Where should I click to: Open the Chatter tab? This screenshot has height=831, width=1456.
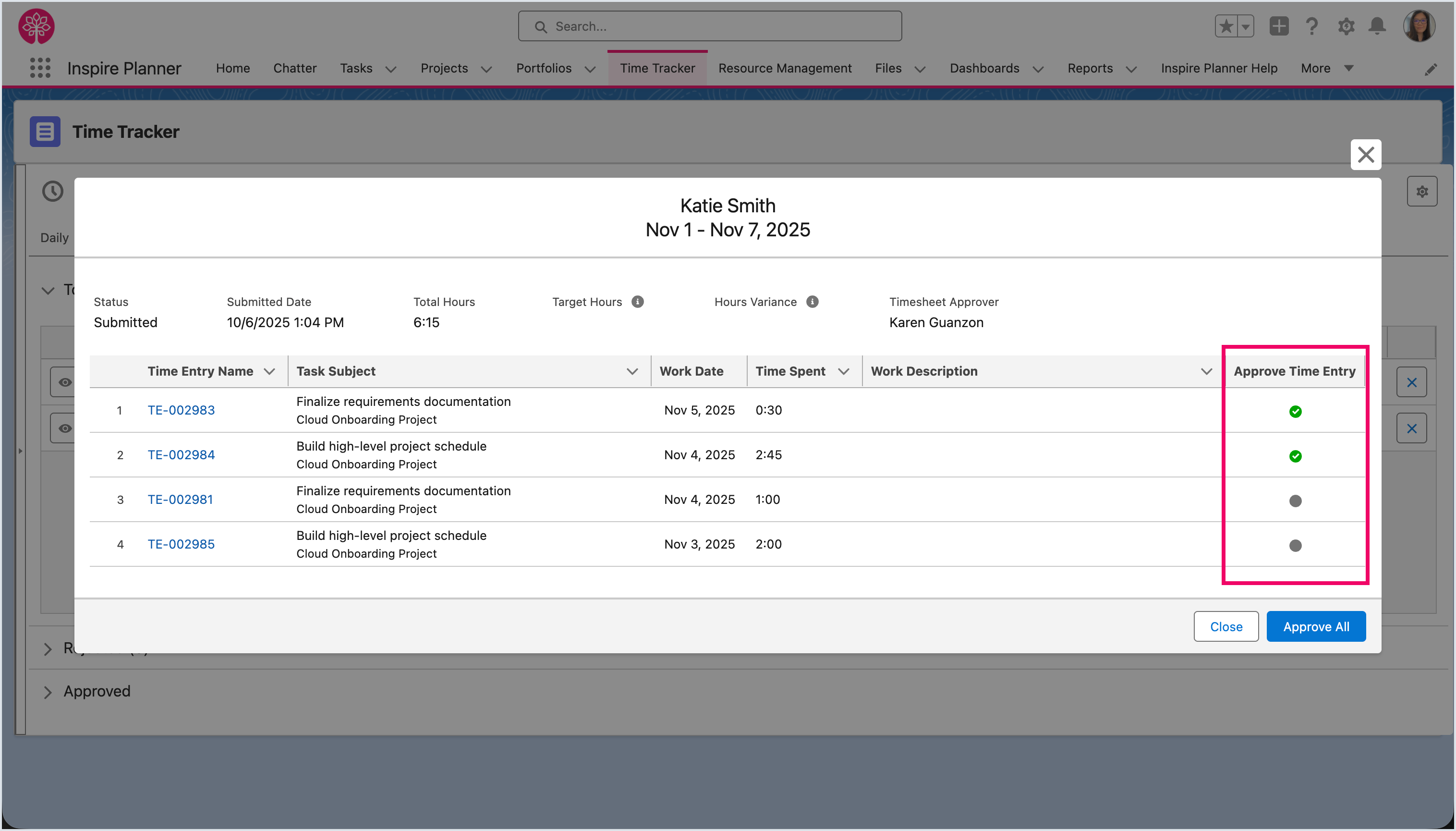294,68
